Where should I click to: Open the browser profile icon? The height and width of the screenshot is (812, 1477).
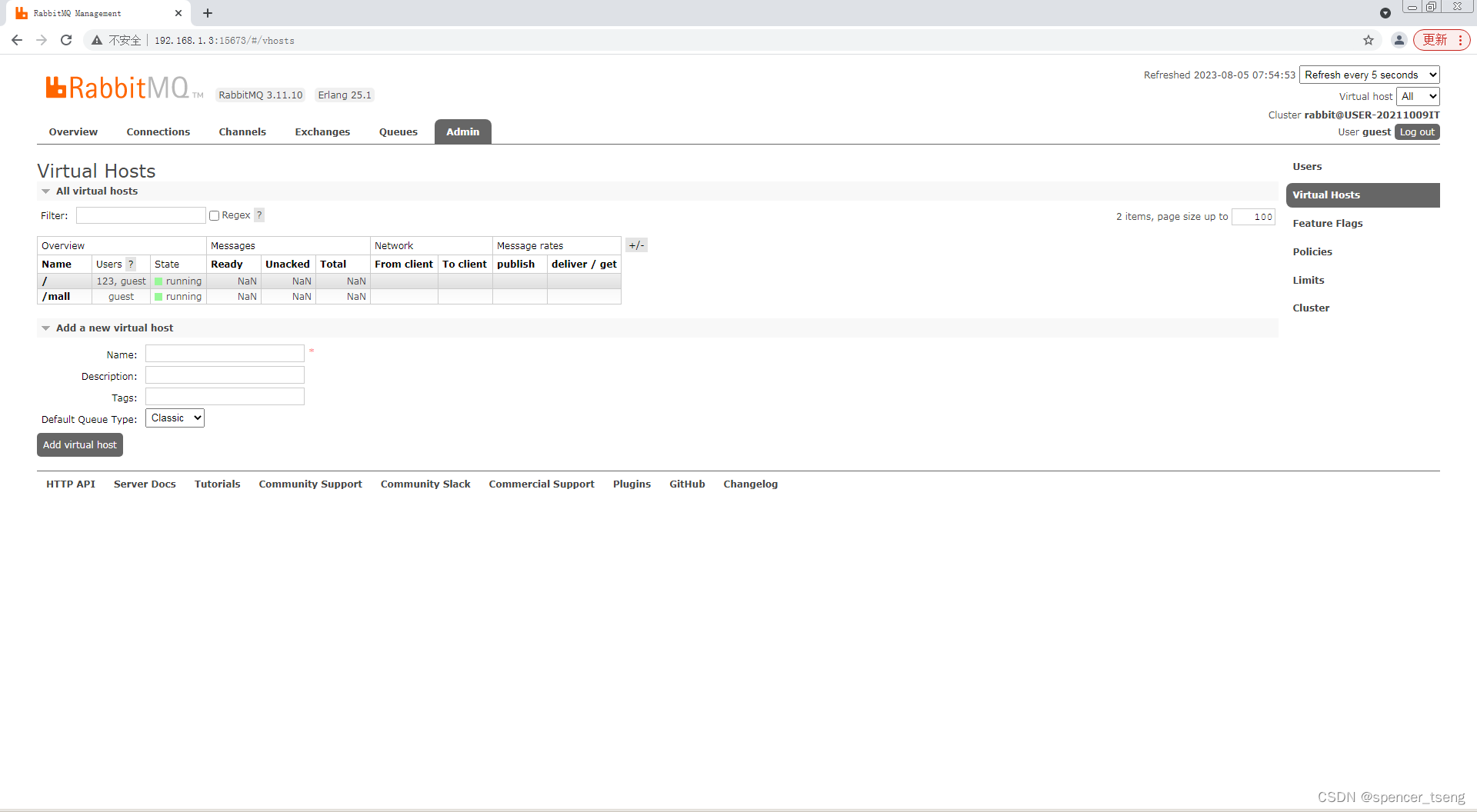click(x=1399, y=40)
